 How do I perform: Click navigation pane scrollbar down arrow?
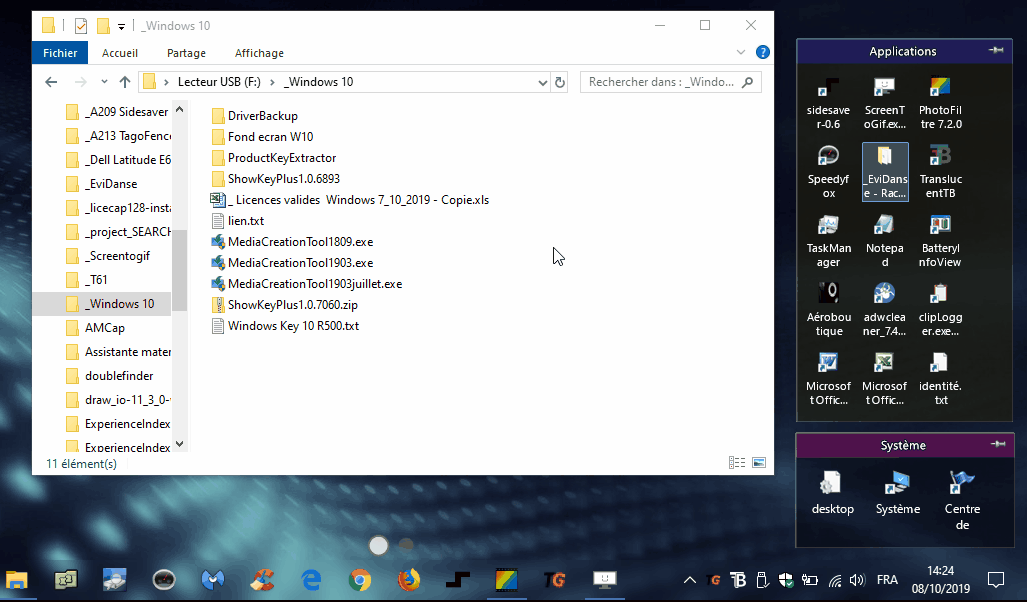pyautogui.click(x=179, y=444)
